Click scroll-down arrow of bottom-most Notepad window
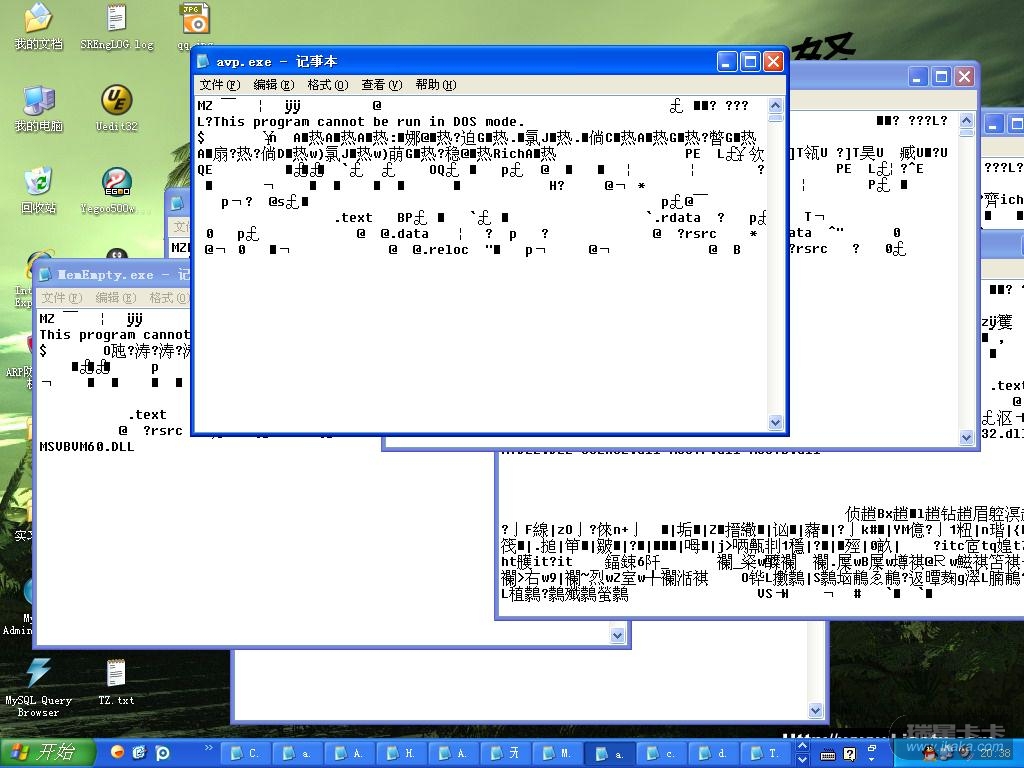 [815, 710]
